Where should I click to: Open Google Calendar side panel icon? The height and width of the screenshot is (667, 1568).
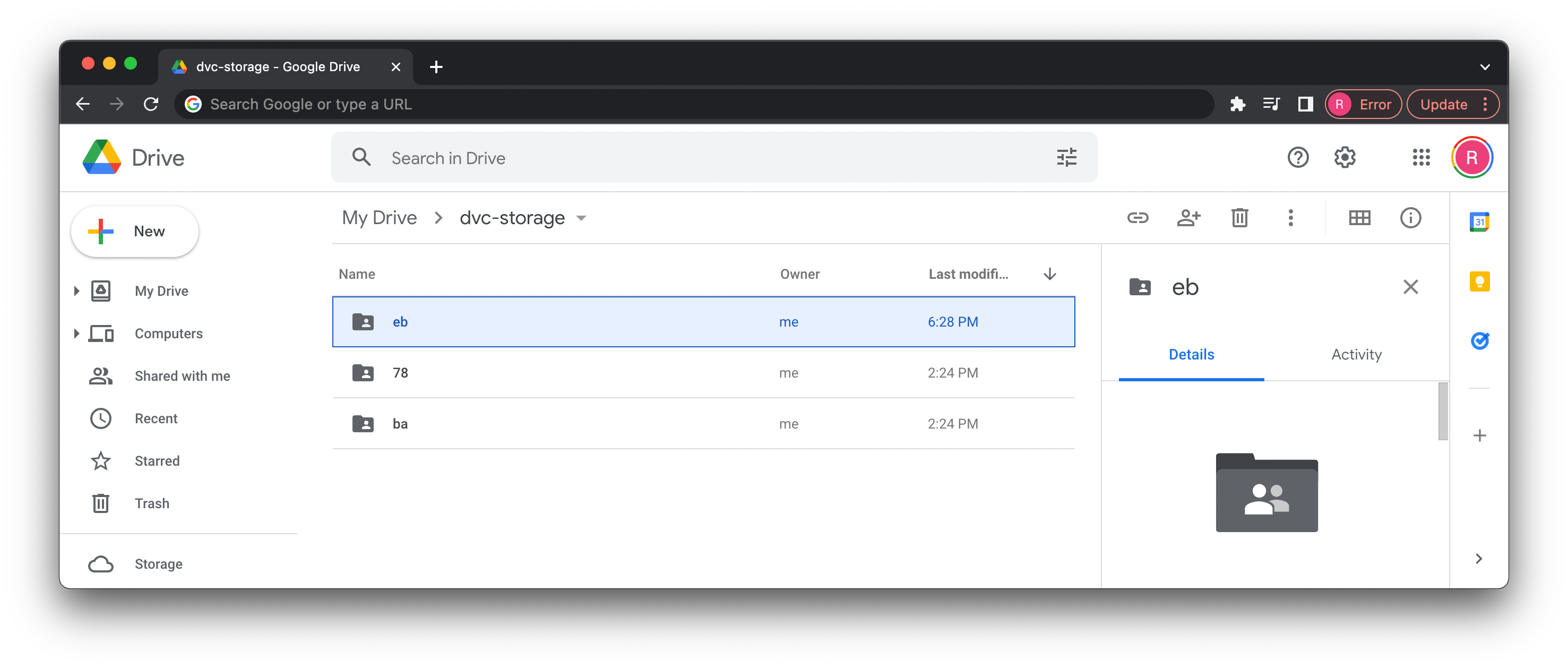click(1479, 222)
